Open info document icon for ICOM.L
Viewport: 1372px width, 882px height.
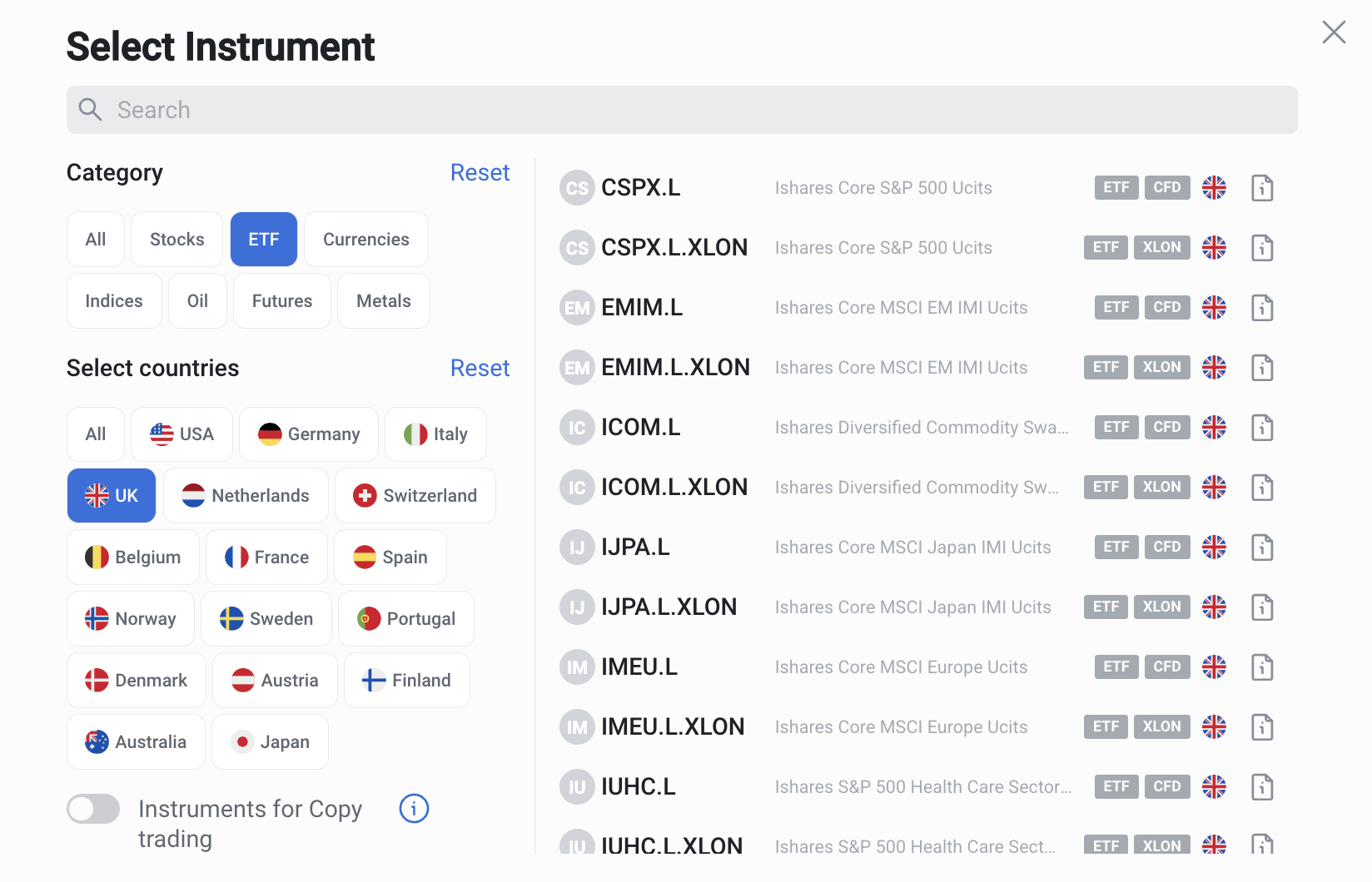click(x=1262, y=428)
